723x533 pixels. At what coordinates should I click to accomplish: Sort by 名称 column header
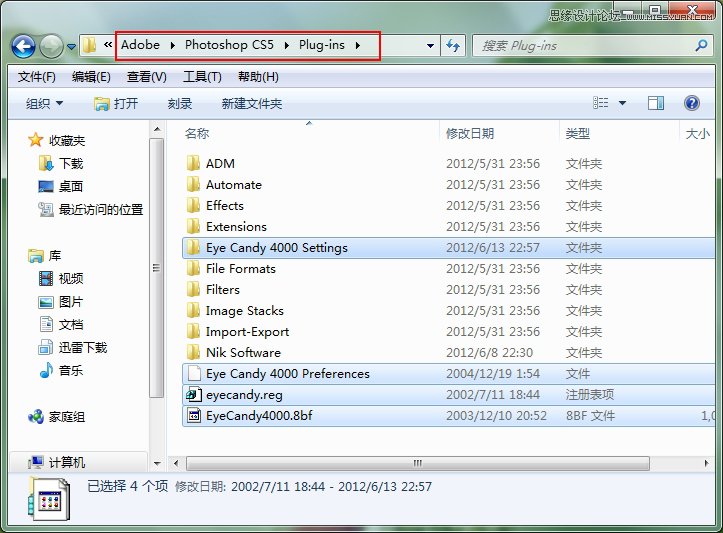197,134
